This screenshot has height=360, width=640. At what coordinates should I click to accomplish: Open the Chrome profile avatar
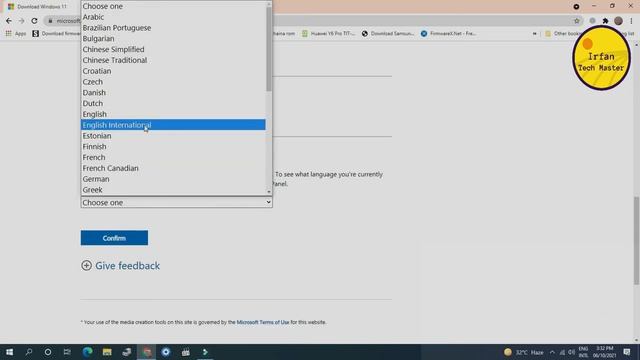point(618,21)
